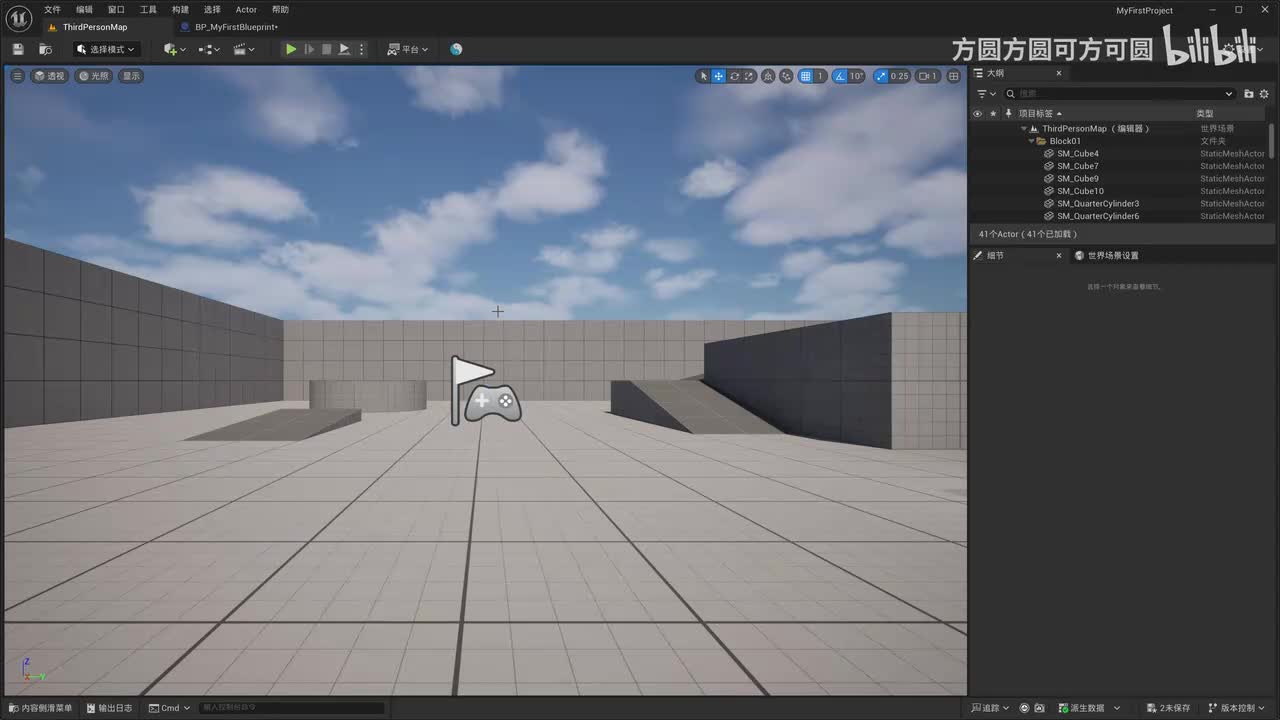Open the 平台 Platforms dropdown

(408, 49)
